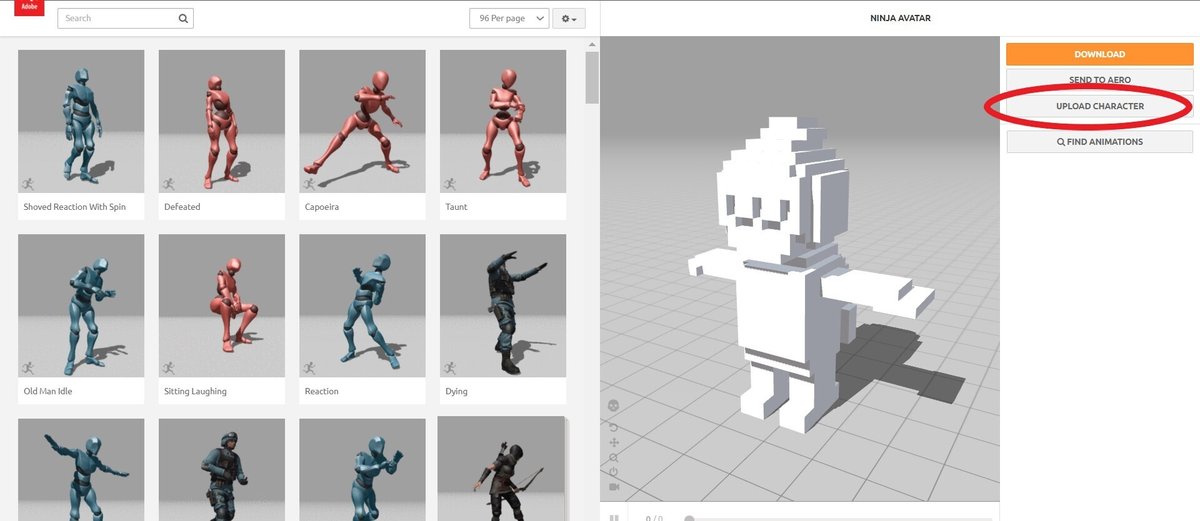The width and height of the screenshot is (1200, 521).
Task: Select the Old Man Idle thumbnail
Action: tap(81, 306)
